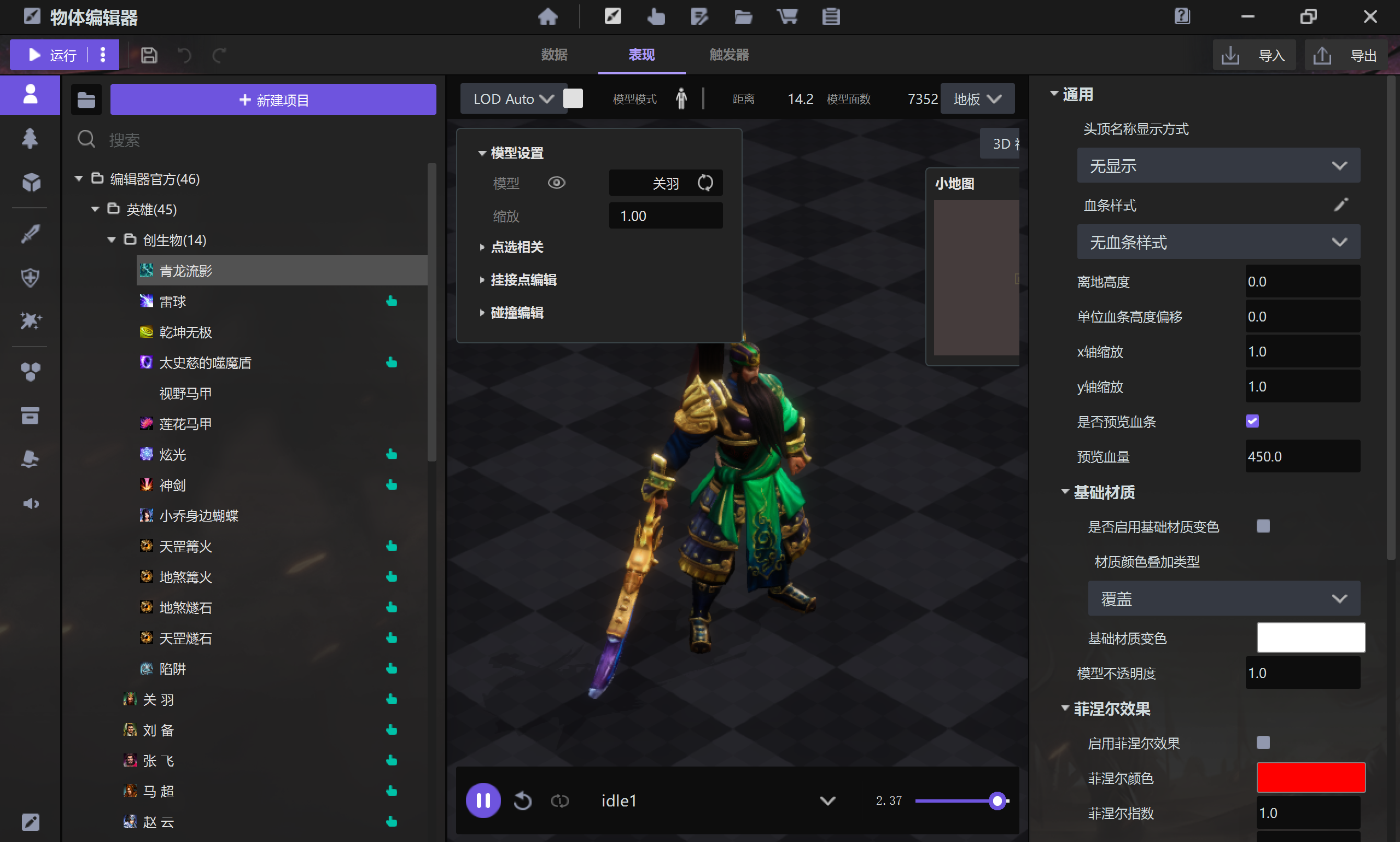Open the home icon in the title bar

coord(547,16)
